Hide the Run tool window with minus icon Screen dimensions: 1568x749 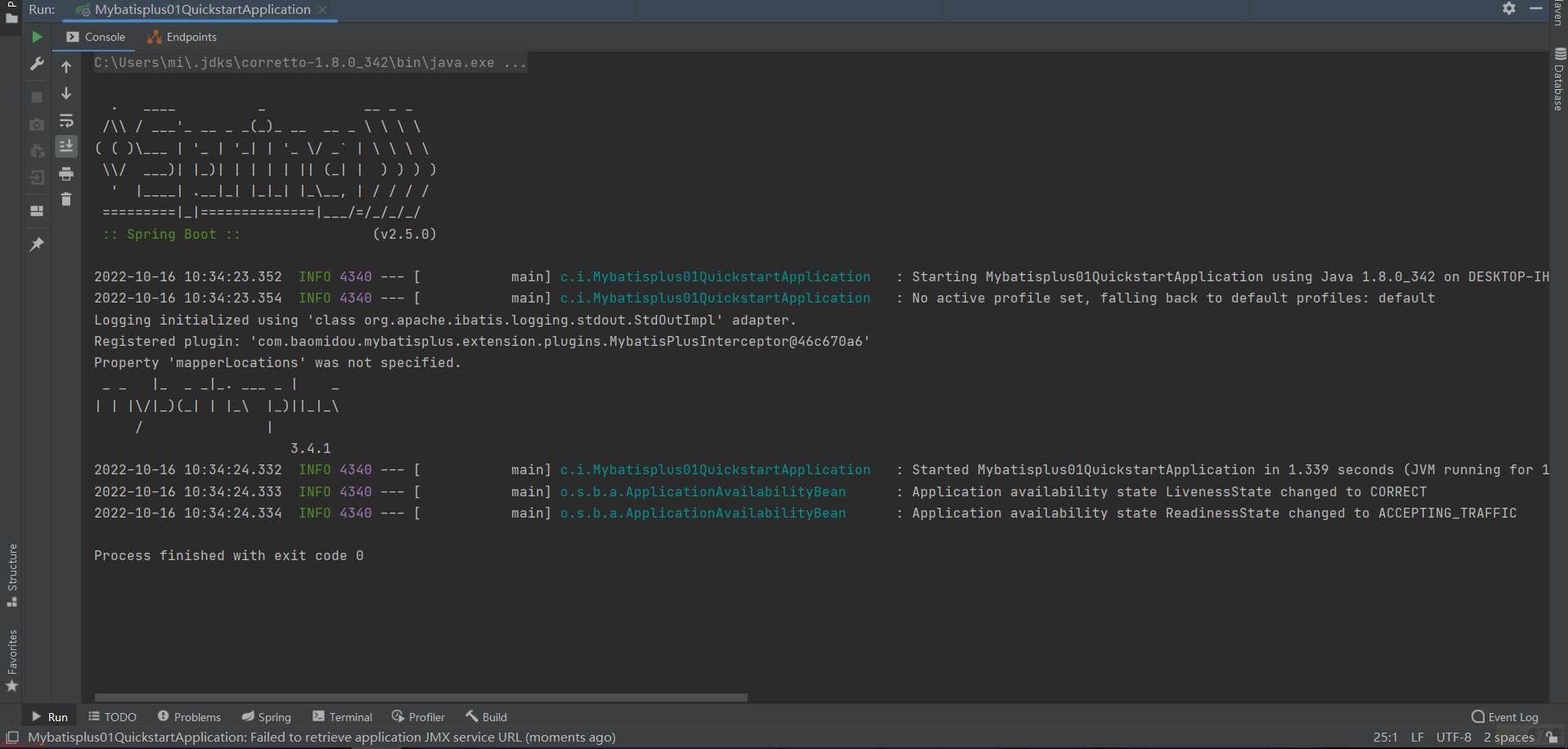[x=1536, y=8]
